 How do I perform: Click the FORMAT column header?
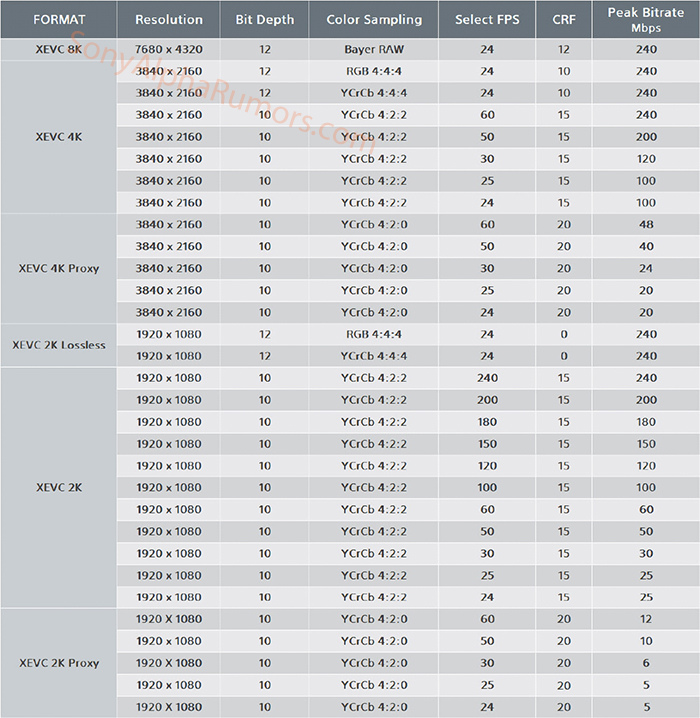58,19
